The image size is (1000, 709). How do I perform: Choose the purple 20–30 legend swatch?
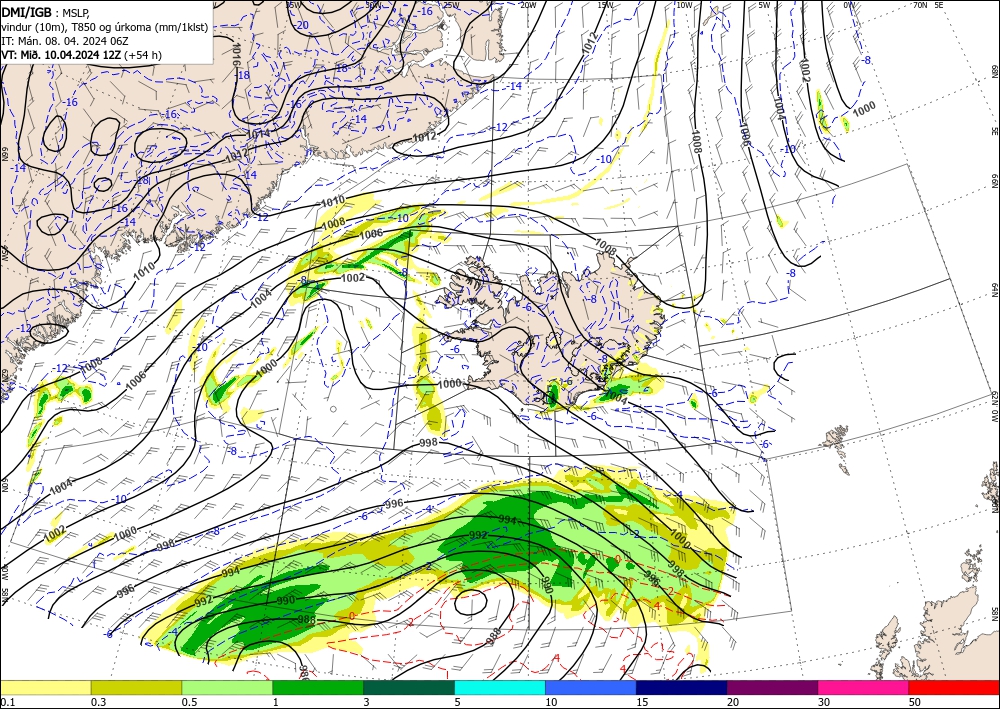tap(772, 687)
